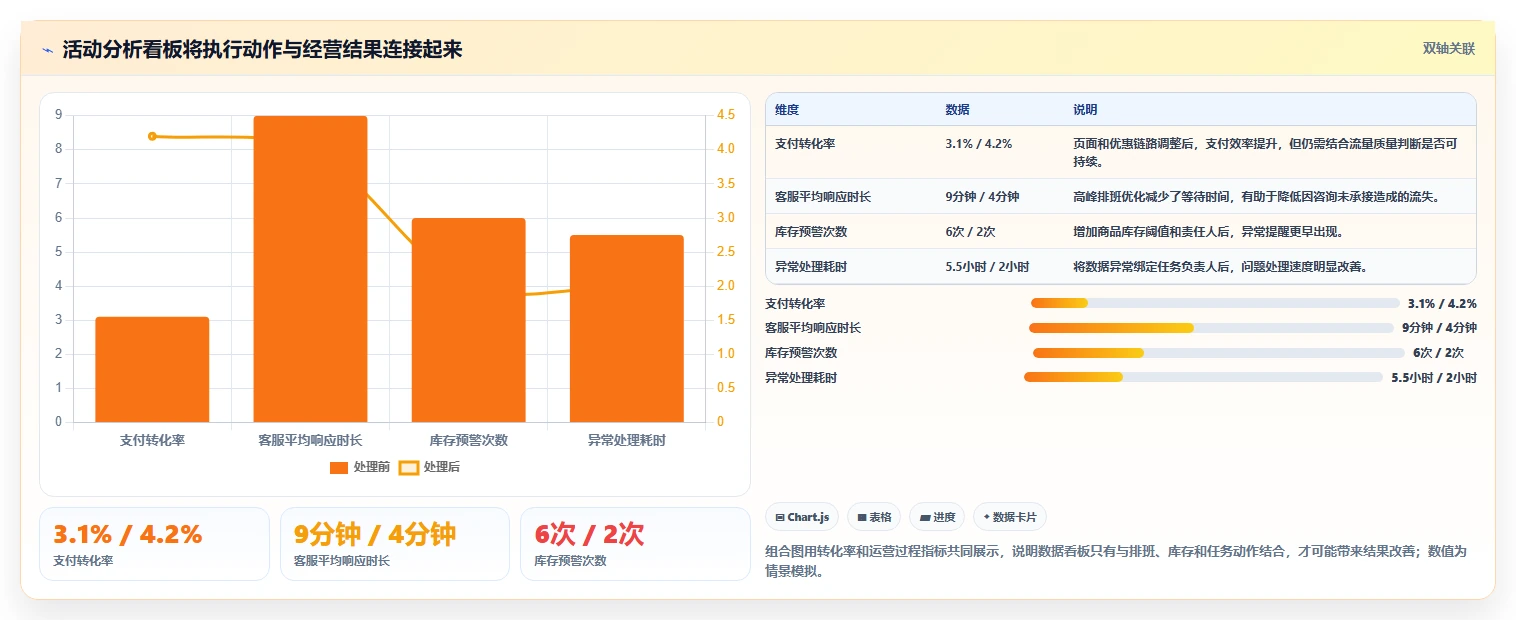Click the left-axis value 9

point(58,115)
